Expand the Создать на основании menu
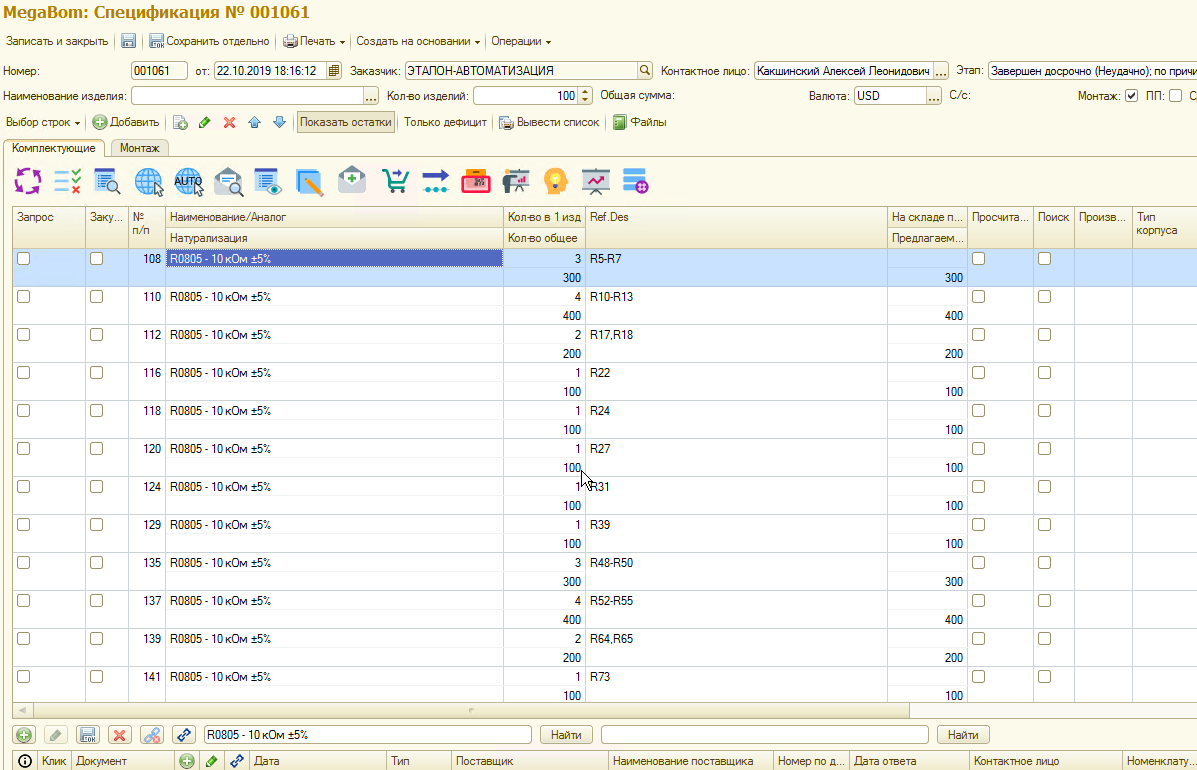Image resolution: width=1197 pixels, height=770 pixels. (x=418, y=42)
